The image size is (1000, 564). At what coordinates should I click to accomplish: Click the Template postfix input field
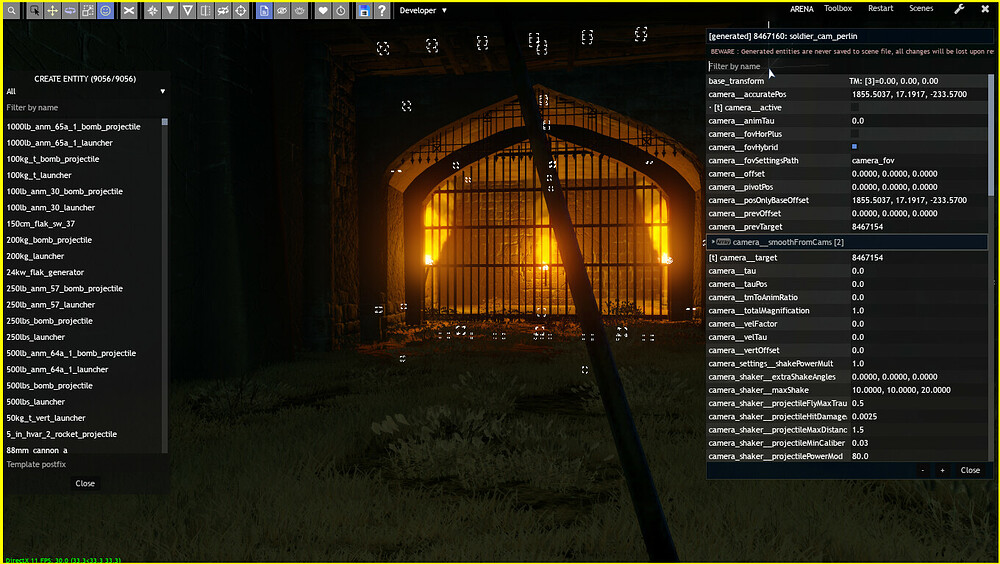pyautogui.click(x=85, y=464)
